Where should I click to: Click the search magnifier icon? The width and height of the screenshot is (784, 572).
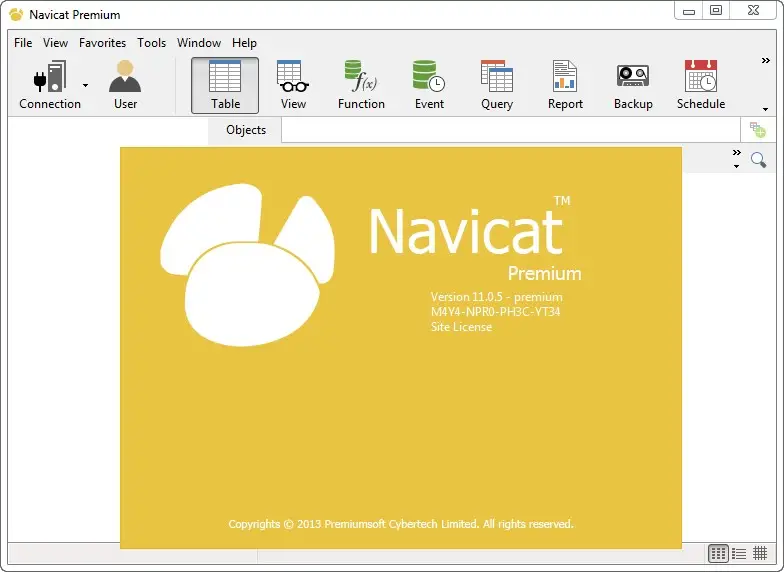[x=758, y=160]
